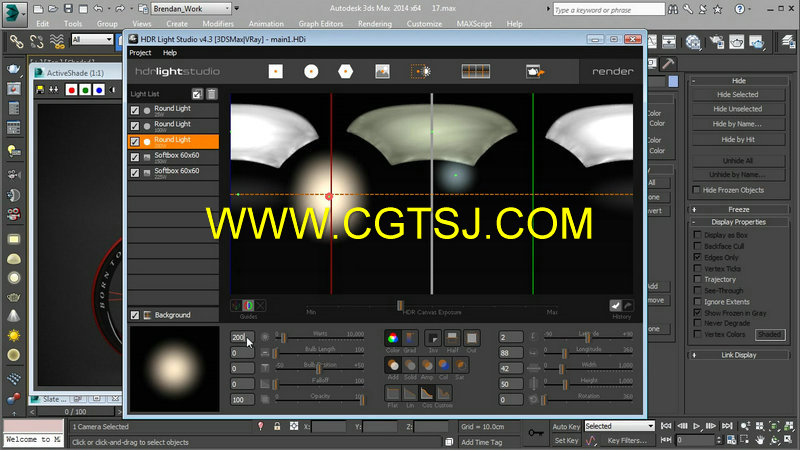The width and height of the screenshot is (800, 450).
Task: Open the Help menu in HDR Light Studio
Action: click(170, 53)
